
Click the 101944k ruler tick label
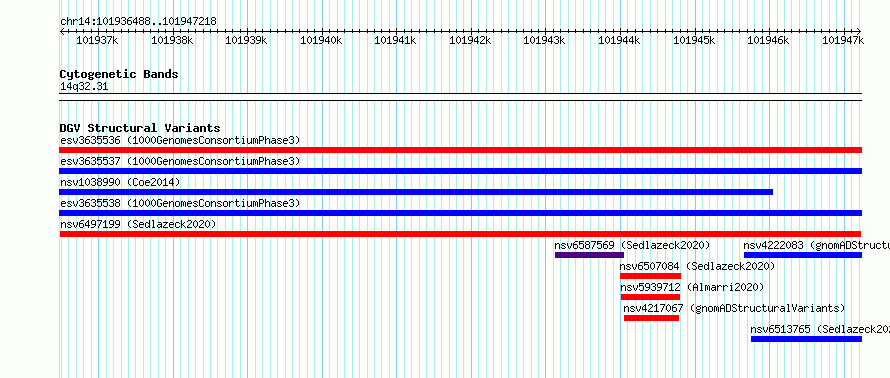[619, 40]
